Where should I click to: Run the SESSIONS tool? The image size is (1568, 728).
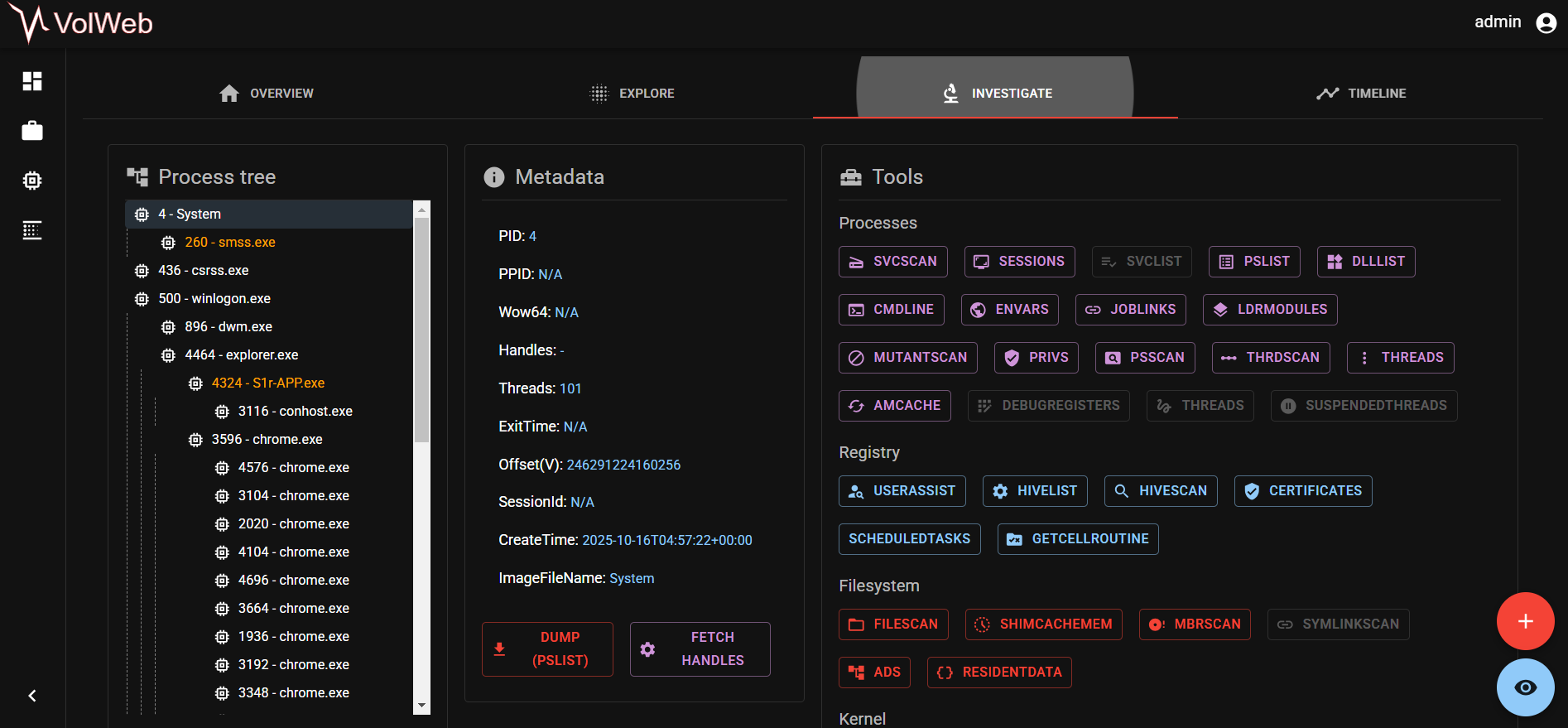pos(1019,262)
